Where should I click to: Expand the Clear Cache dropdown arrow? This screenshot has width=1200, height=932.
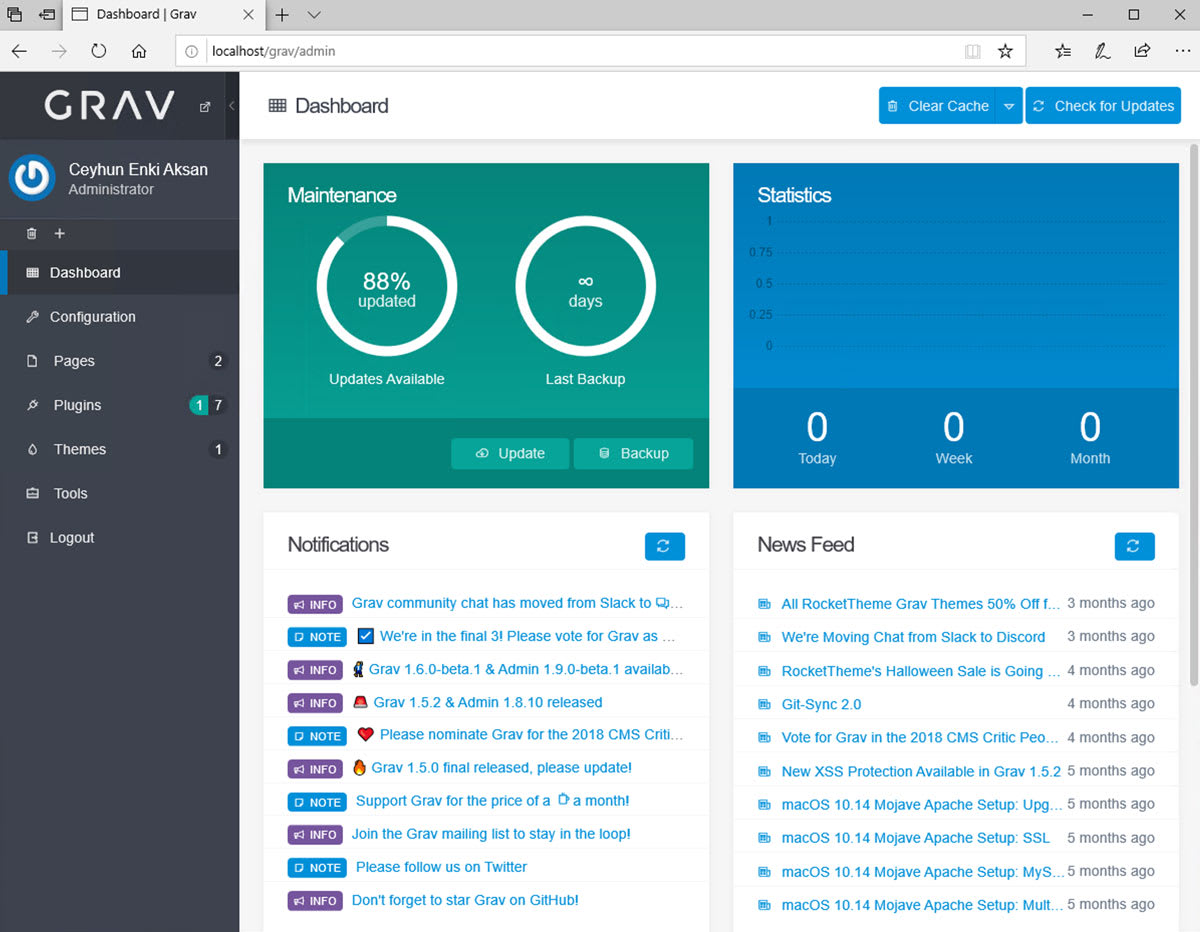click(1009, 106)
